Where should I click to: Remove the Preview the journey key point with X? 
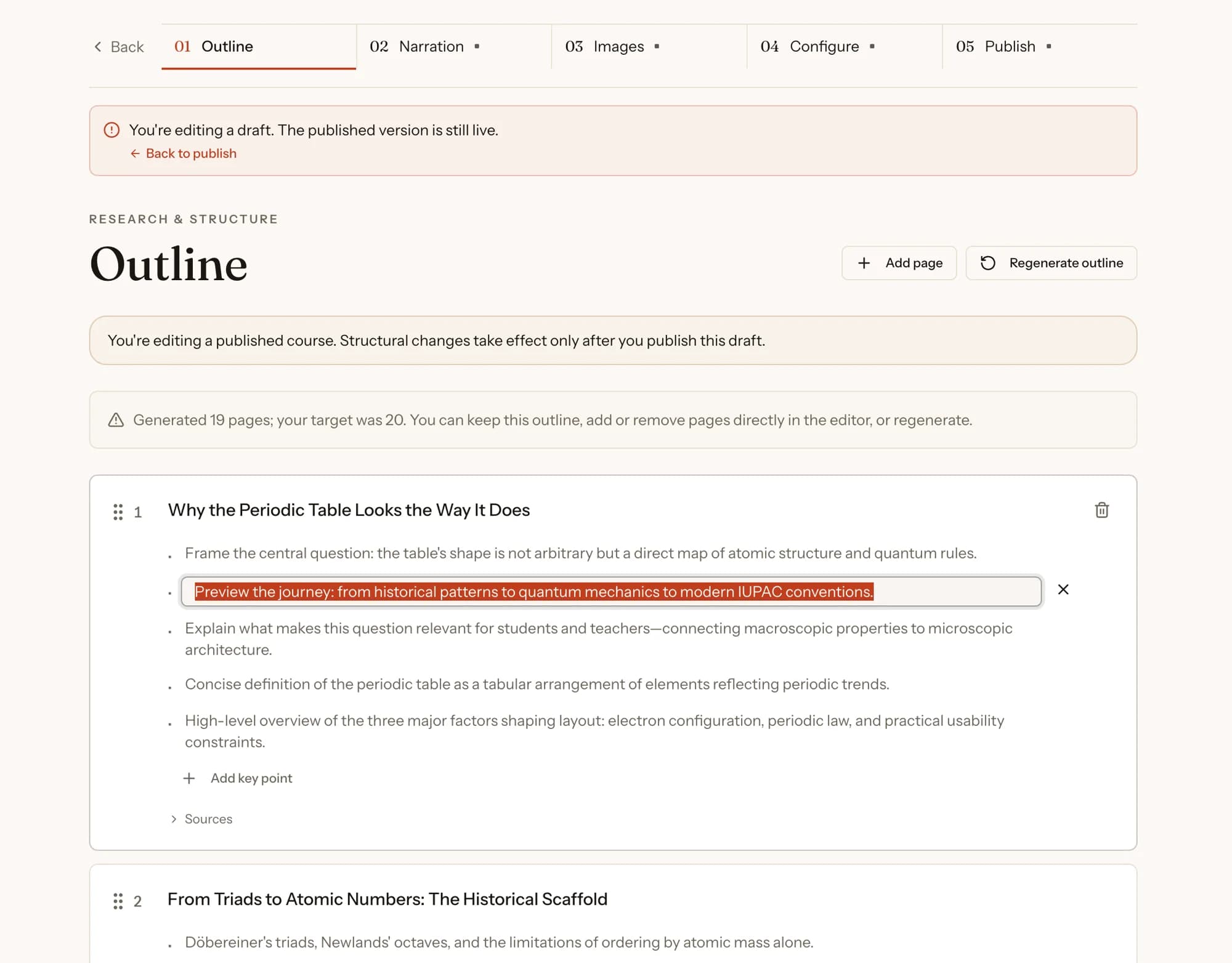(x=1063, y=589)
